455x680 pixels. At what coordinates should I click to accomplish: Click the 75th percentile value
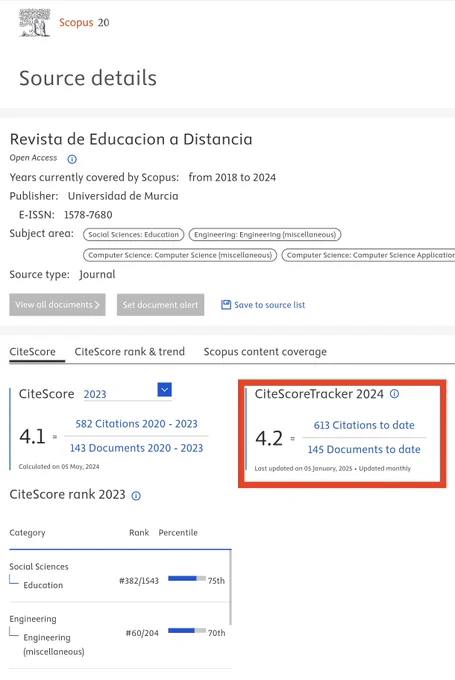tap(216, 581)
